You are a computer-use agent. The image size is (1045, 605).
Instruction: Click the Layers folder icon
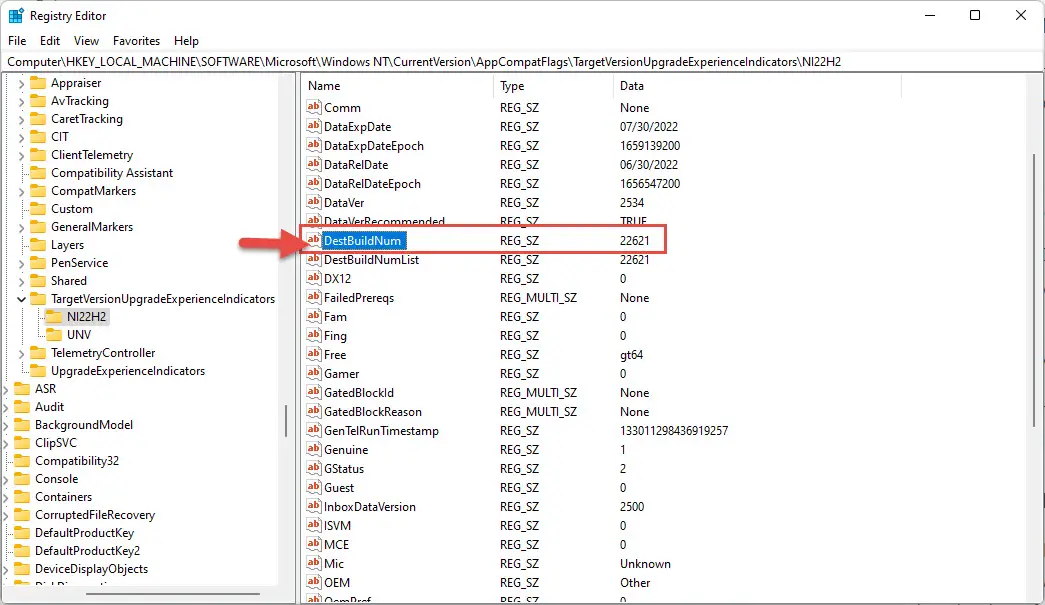39,245
